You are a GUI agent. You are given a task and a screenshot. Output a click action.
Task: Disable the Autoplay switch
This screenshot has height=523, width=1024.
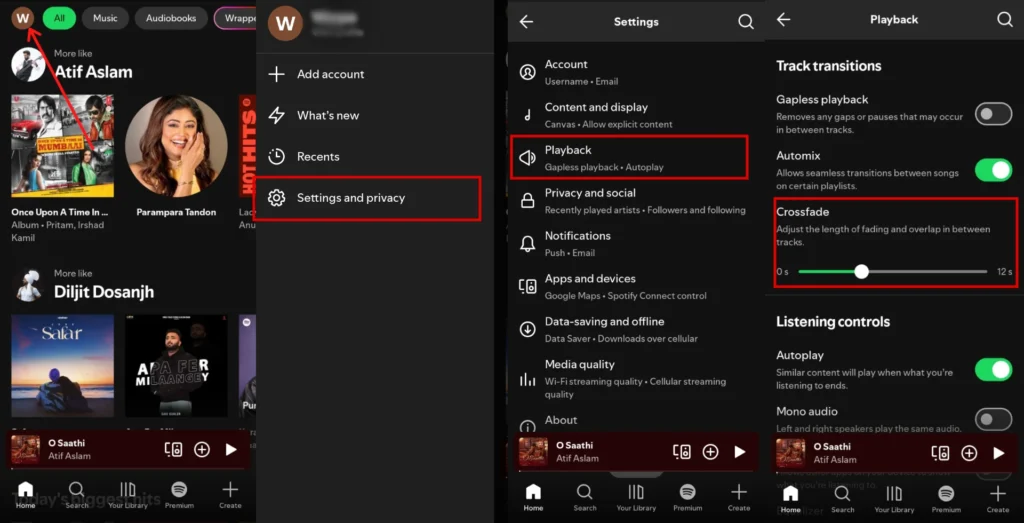[993, 370]
